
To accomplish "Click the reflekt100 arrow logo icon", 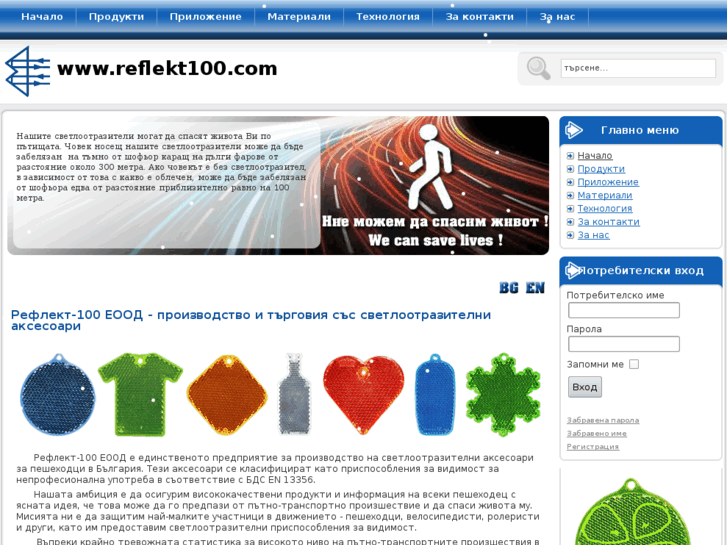I will (x=28, y=71).
